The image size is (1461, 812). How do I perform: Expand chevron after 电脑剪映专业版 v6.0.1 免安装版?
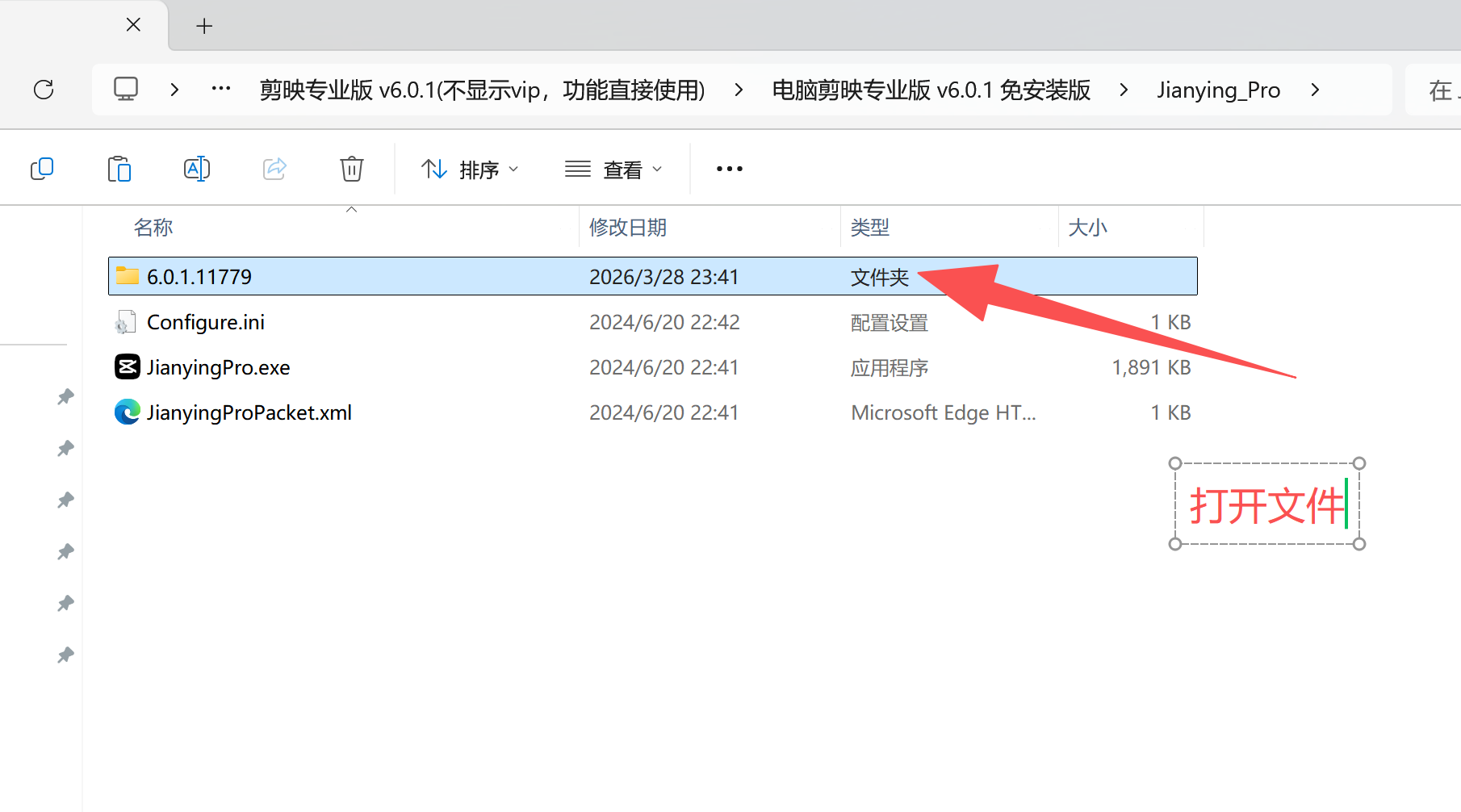click(x=1124, y=90)
